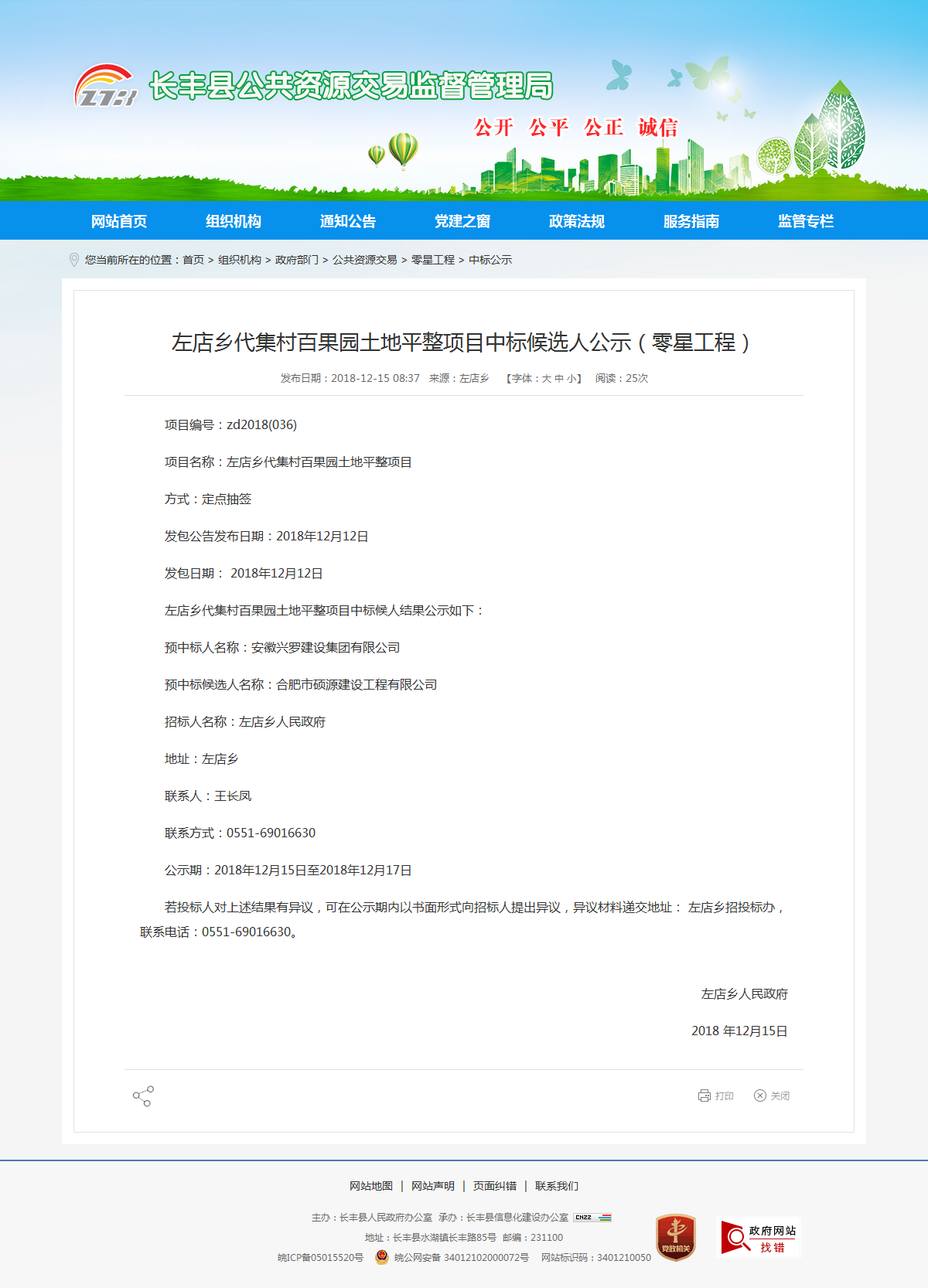Click the line naming 合肥市硕源建设工程有限公司

[301, 684]
